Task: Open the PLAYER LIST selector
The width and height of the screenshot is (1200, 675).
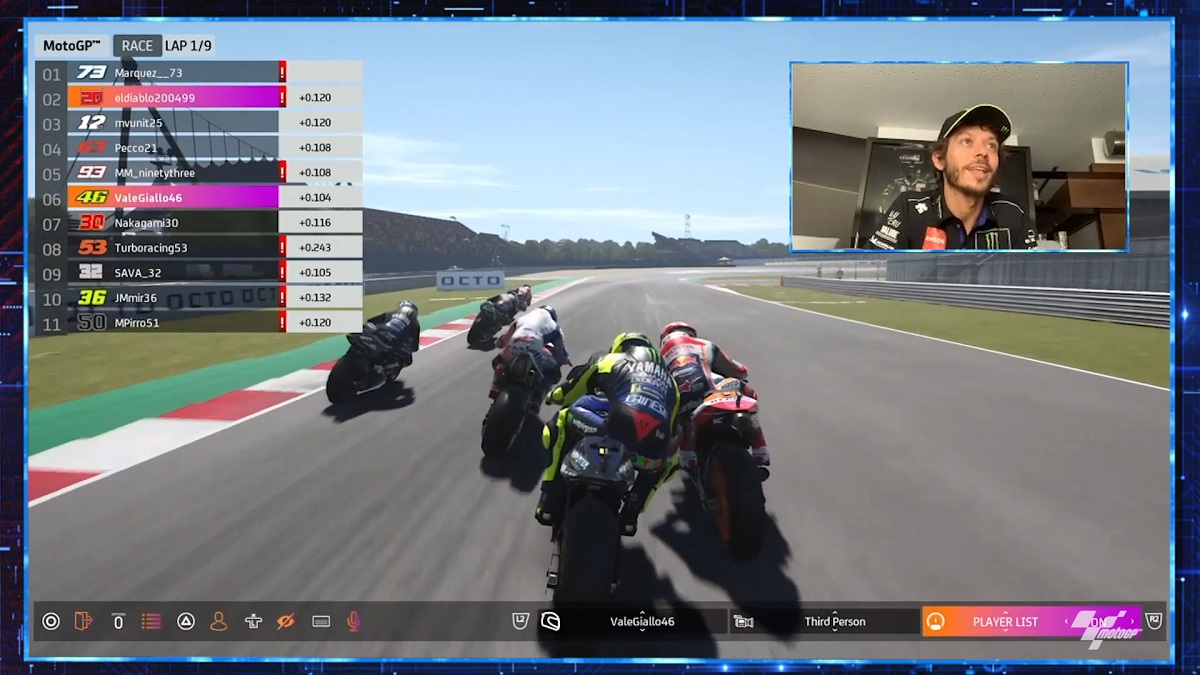Action: coord(1030,621)
